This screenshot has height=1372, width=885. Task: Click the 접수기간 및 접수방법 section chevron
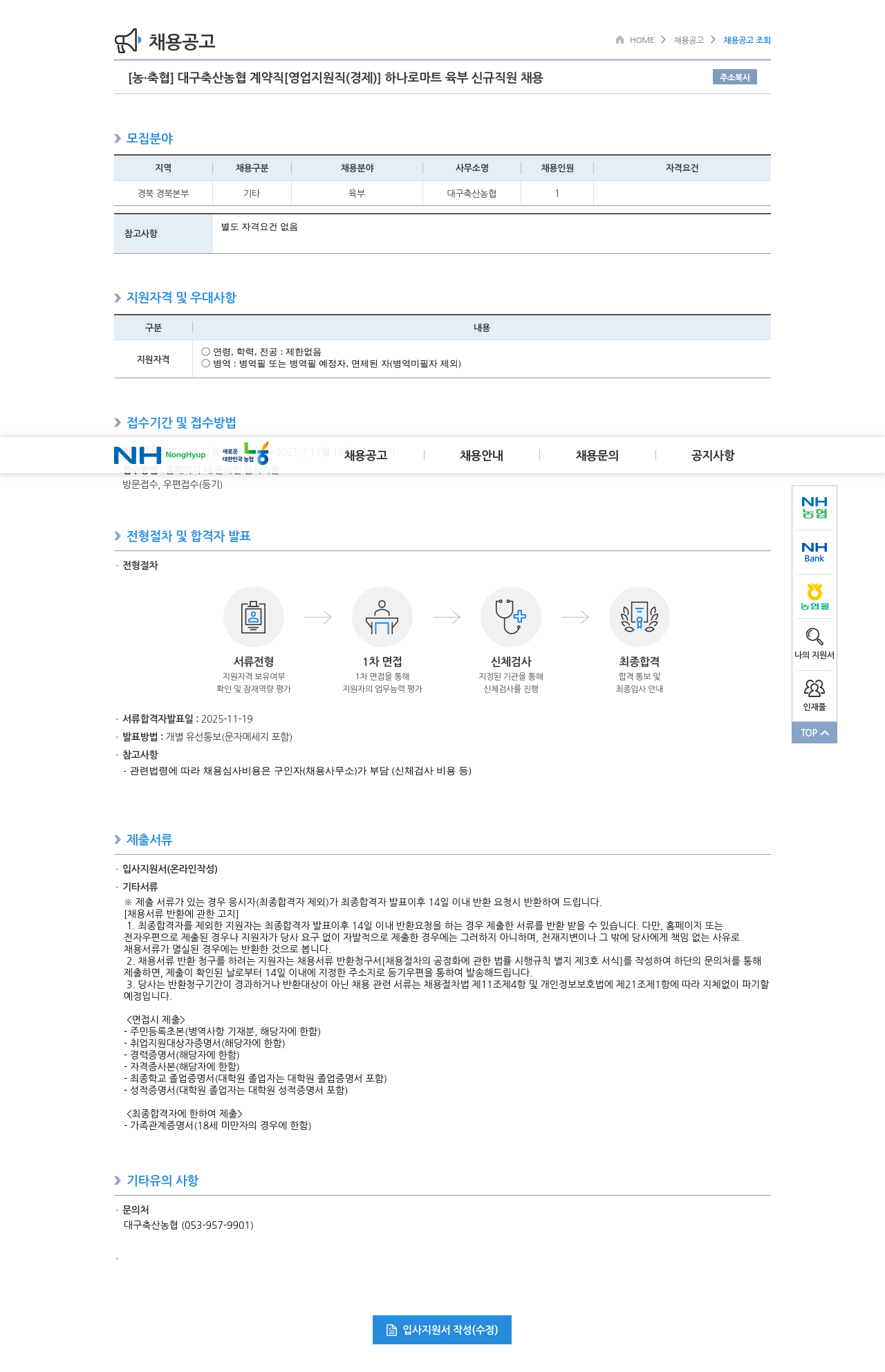tap(118, 423)
